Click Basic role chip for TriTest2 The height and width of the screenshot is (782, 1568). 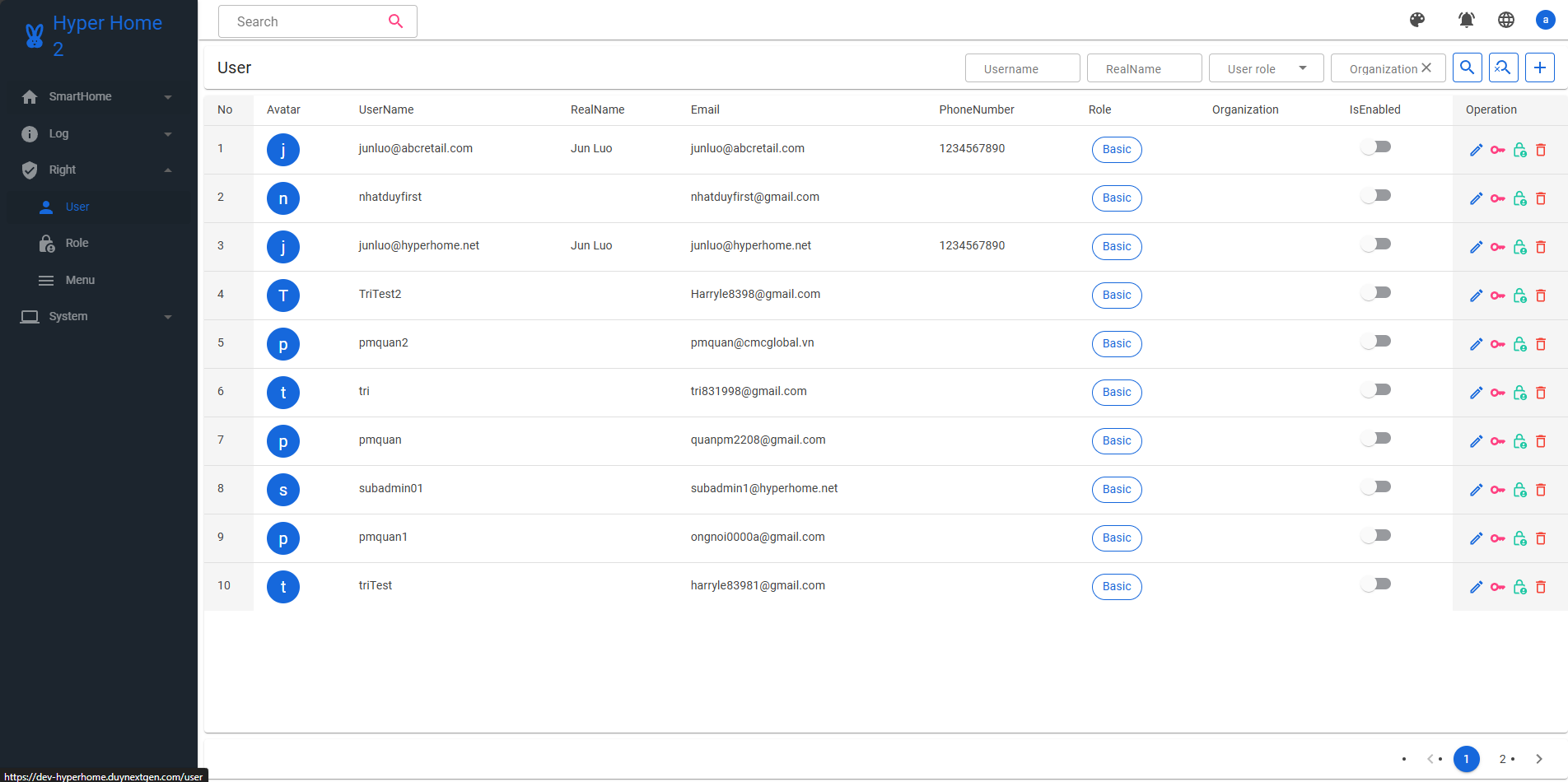(x=1117, y=296)
